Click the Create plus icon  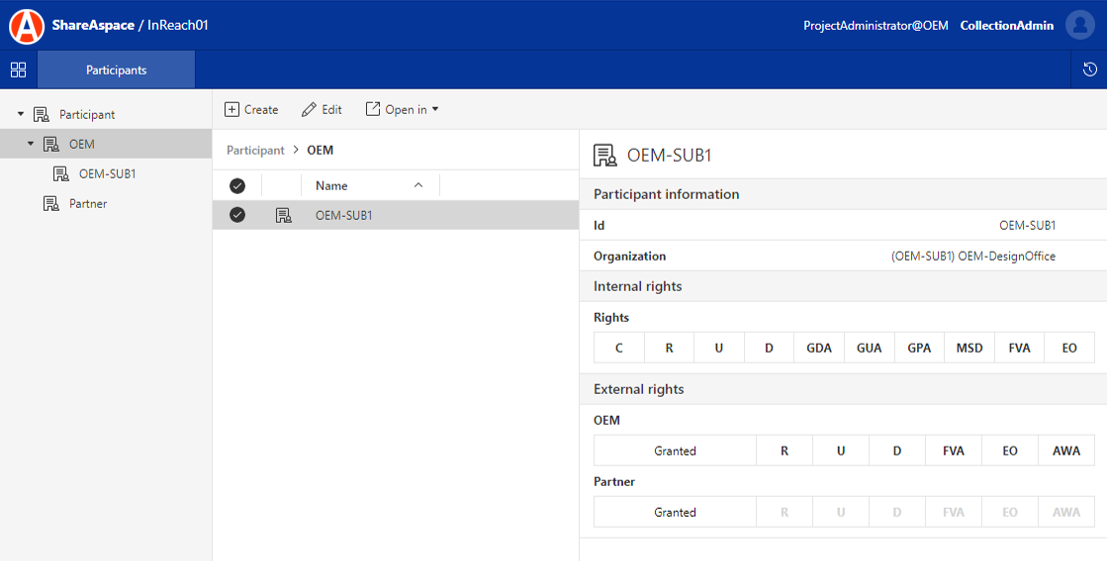[232, 109]
